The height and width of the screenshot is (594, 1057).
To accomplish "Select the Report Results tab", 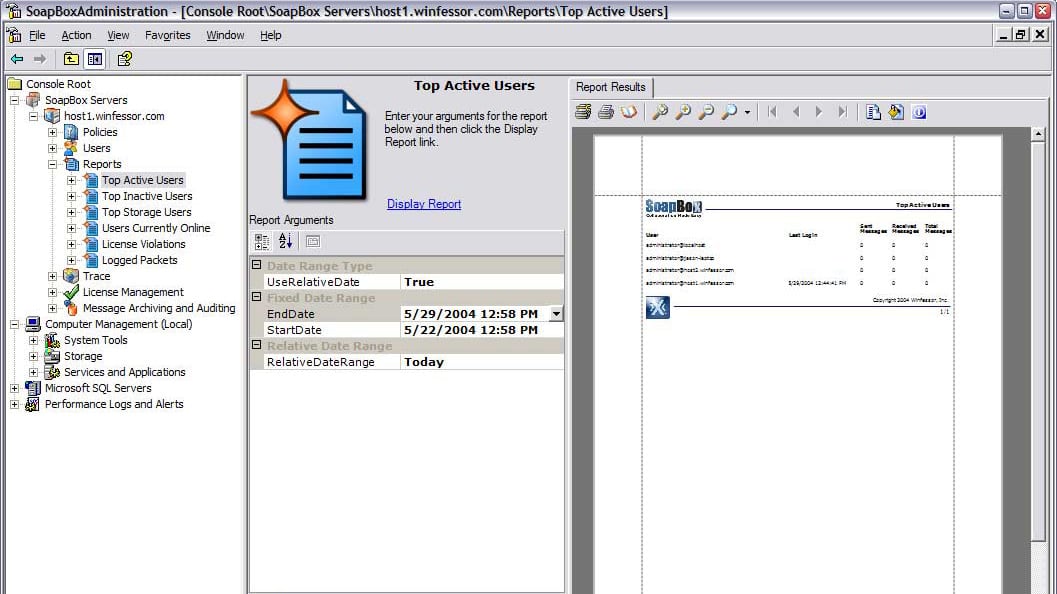I will (611, 87).
